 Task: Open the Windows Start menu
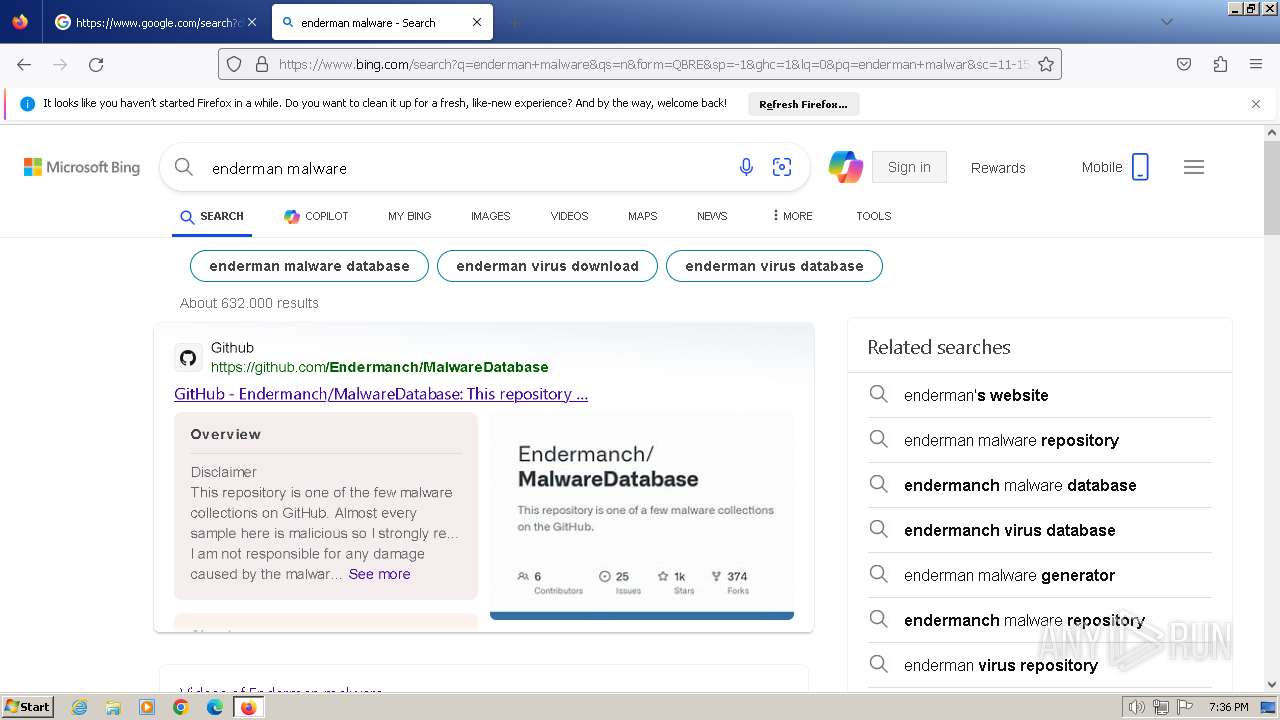(x=28, y=707)
